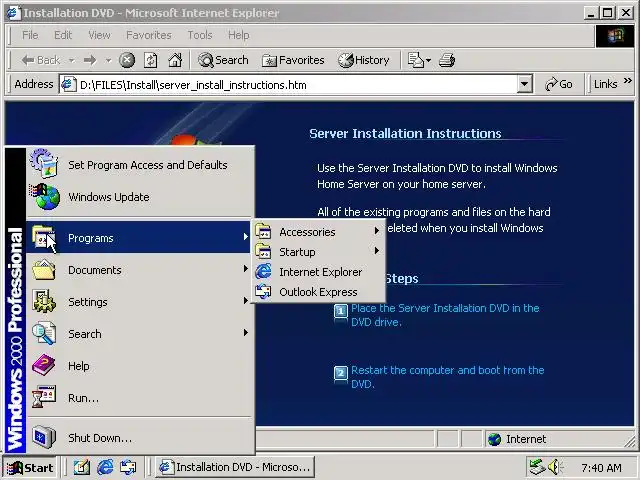
Task: Expand the Startup submenu arrow
Action: (x=377, y=251)
